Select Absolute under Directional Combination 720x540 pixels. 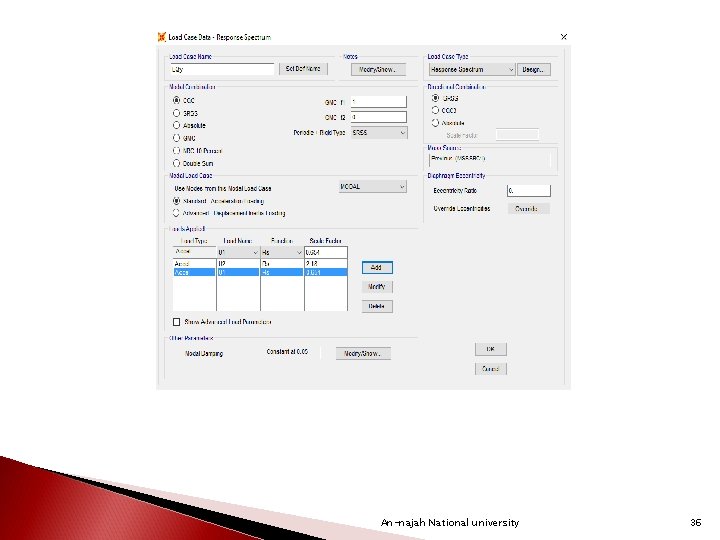435,123
